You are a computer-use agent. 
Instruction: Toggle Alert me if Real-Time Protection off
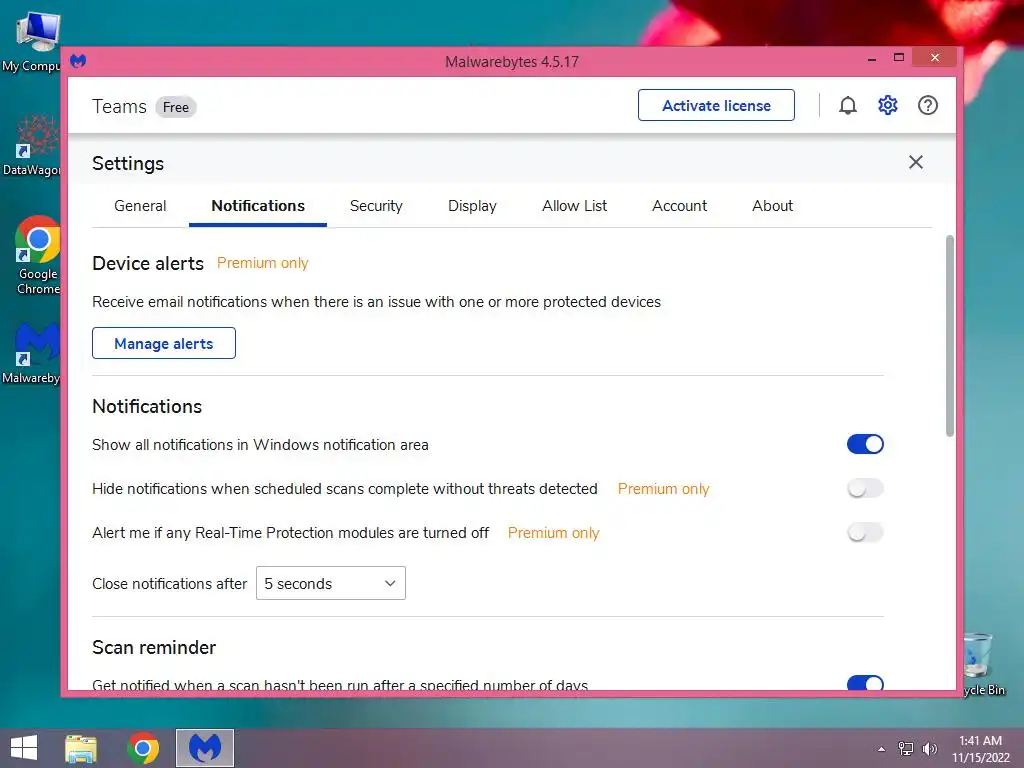[x=865, y=532]
